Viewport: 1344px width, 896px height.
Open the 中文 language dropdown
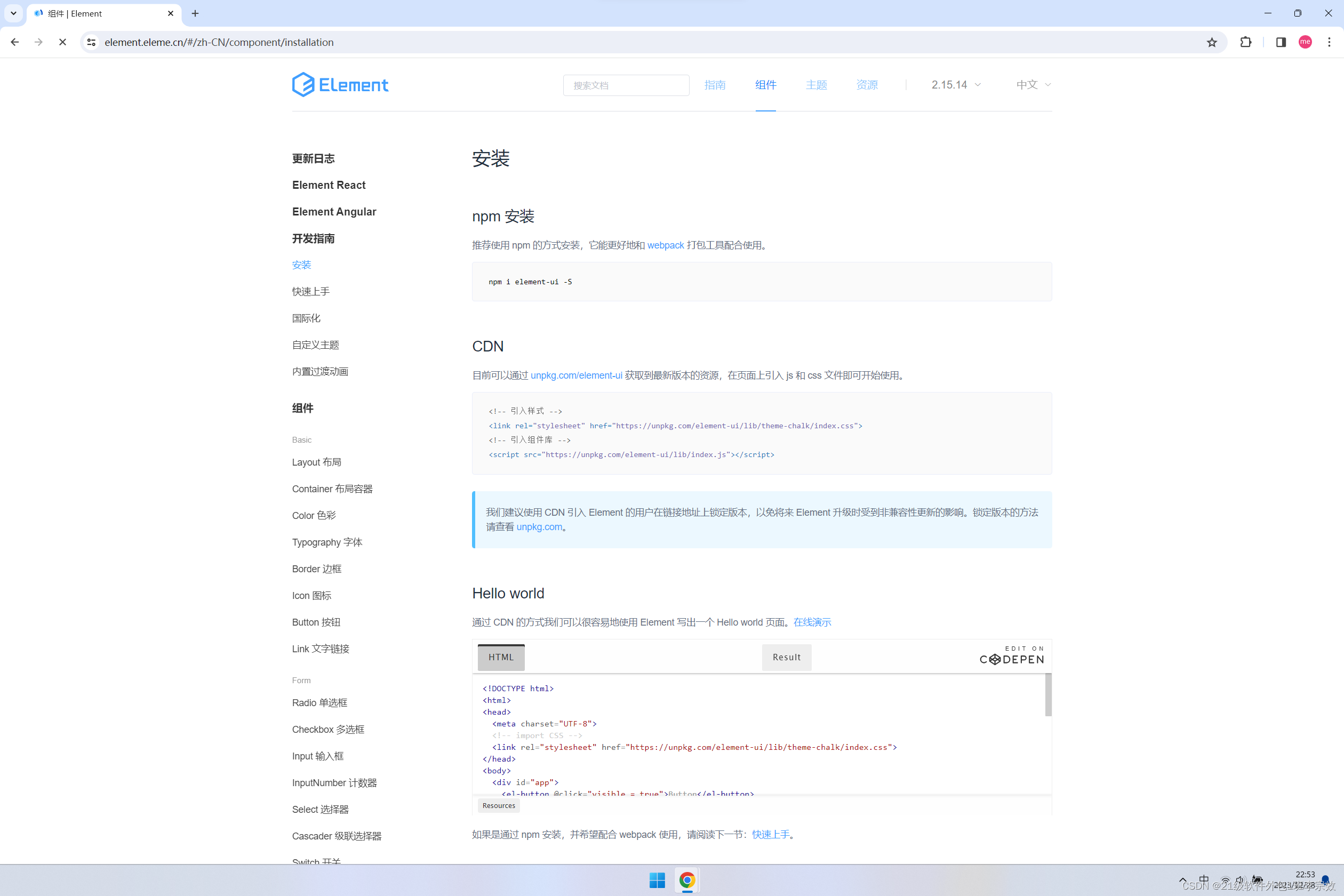point(1033,85)
